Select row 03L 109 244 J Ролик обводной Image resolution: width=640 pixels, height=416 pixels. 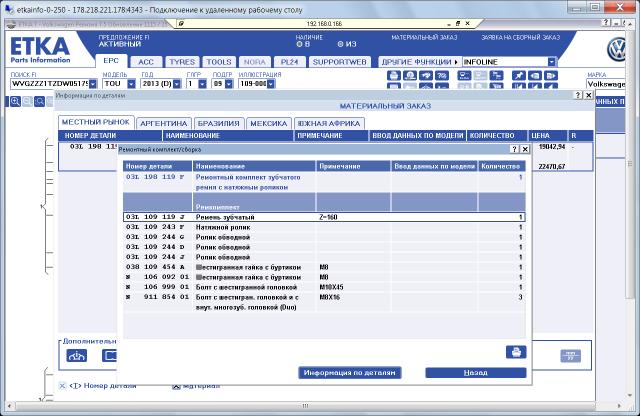[324, 257]
